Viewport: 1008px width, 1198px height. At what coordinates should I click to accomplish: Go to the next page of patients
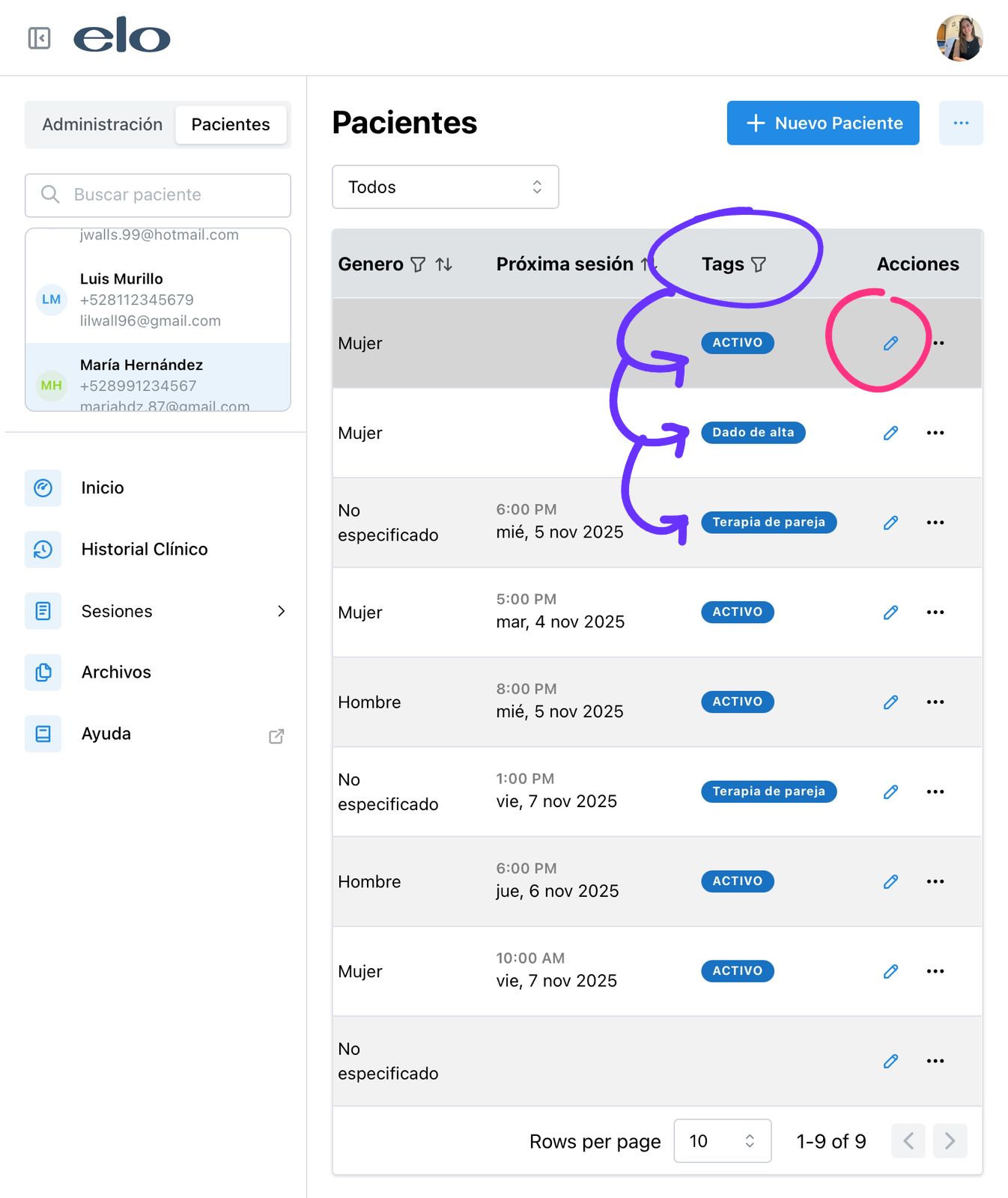click(950, 1141)
